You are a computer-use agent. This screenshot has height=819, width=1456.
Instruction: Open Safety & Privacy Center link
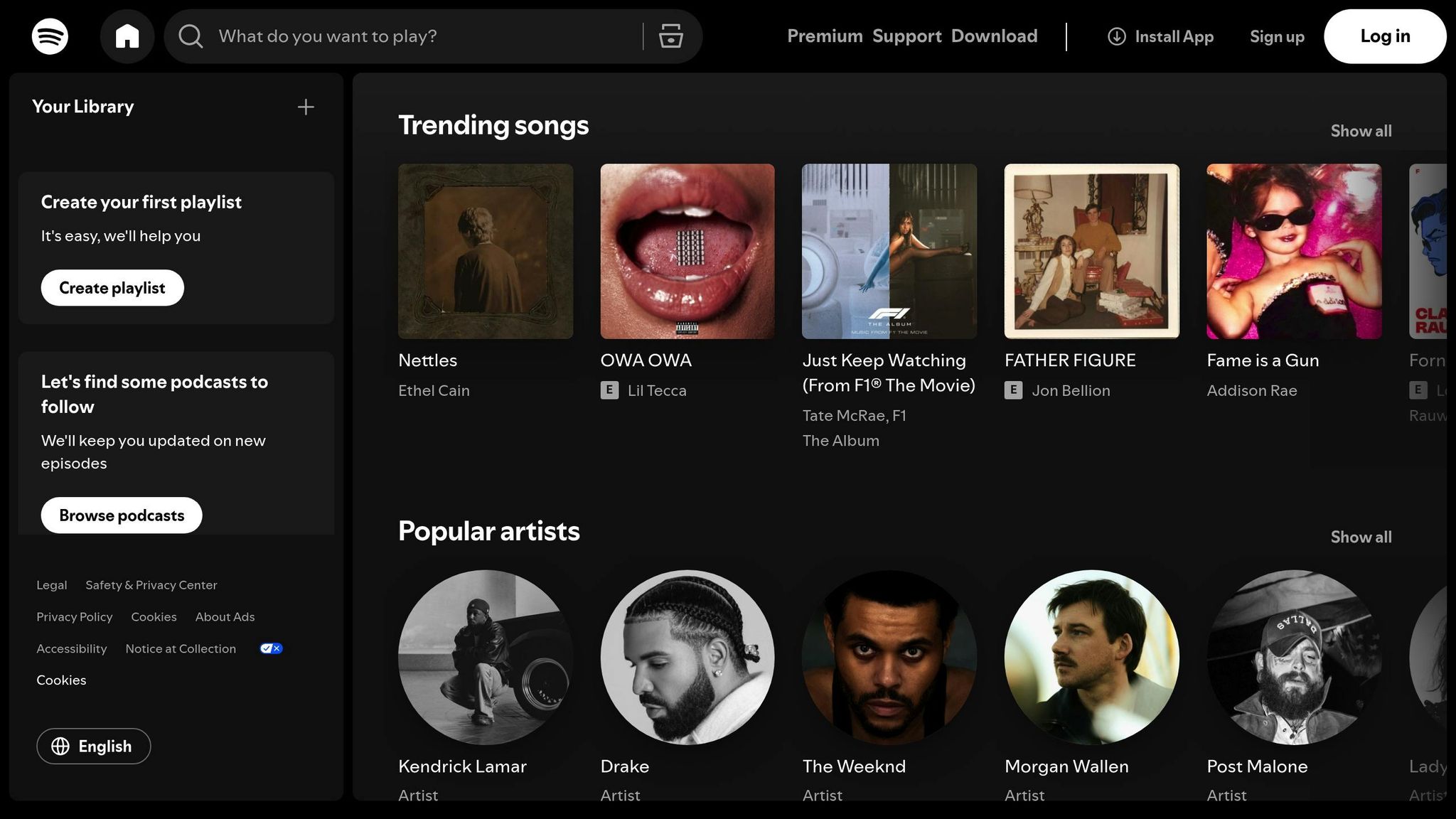[x=151, y=585]
